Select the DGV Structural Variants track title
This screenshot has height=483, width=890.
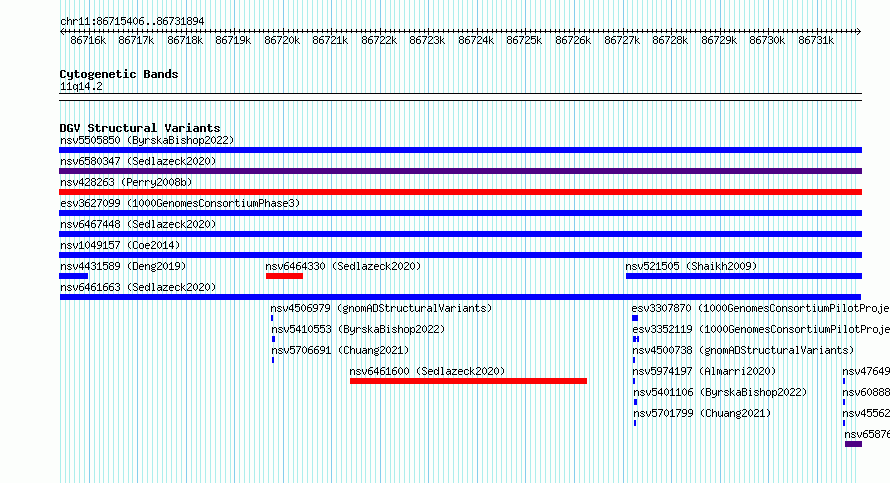pyautogui.click(x=140, y=128)
